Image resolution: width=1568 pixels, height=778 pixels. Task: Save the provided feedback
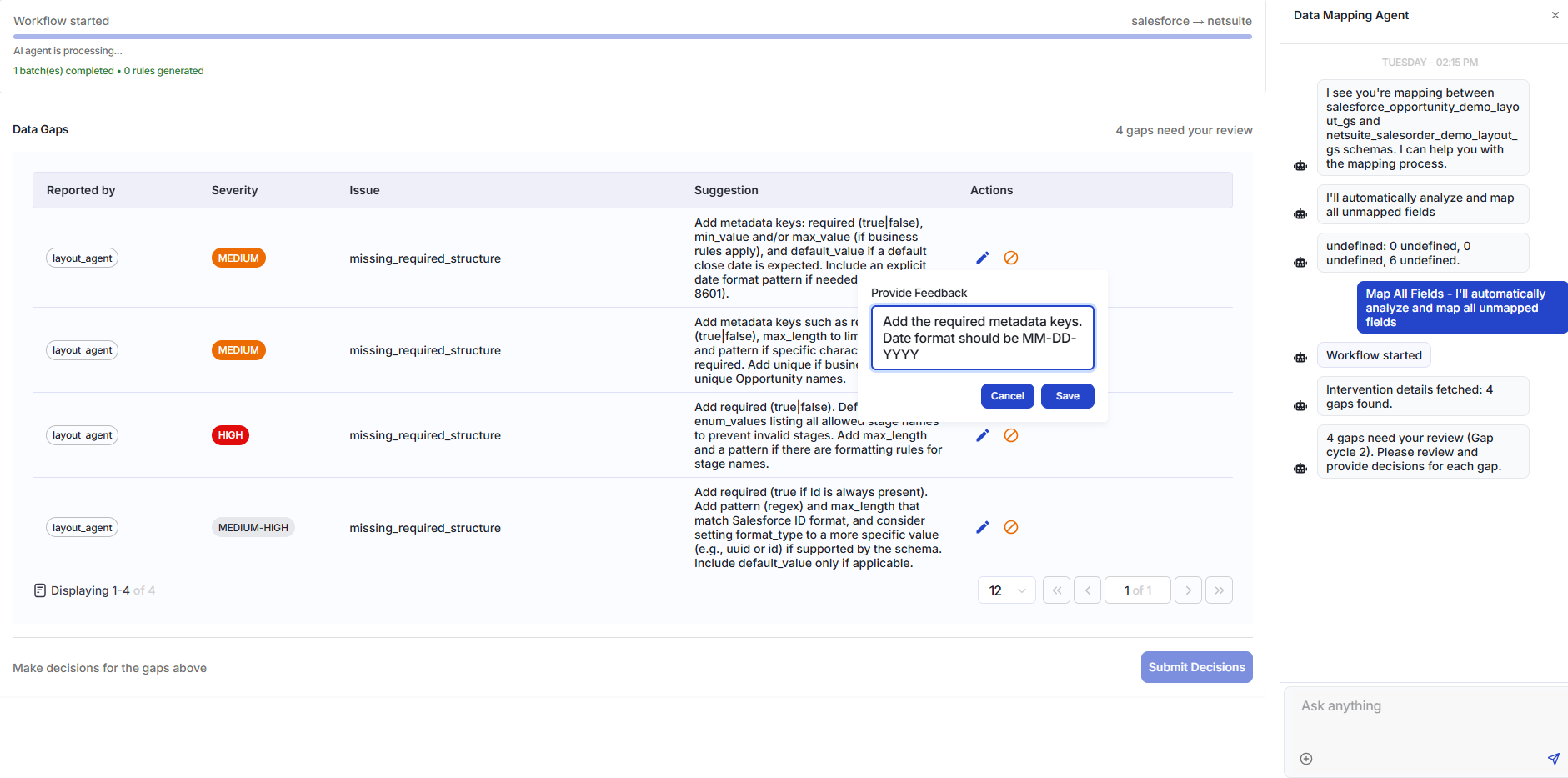(1067, 396)
